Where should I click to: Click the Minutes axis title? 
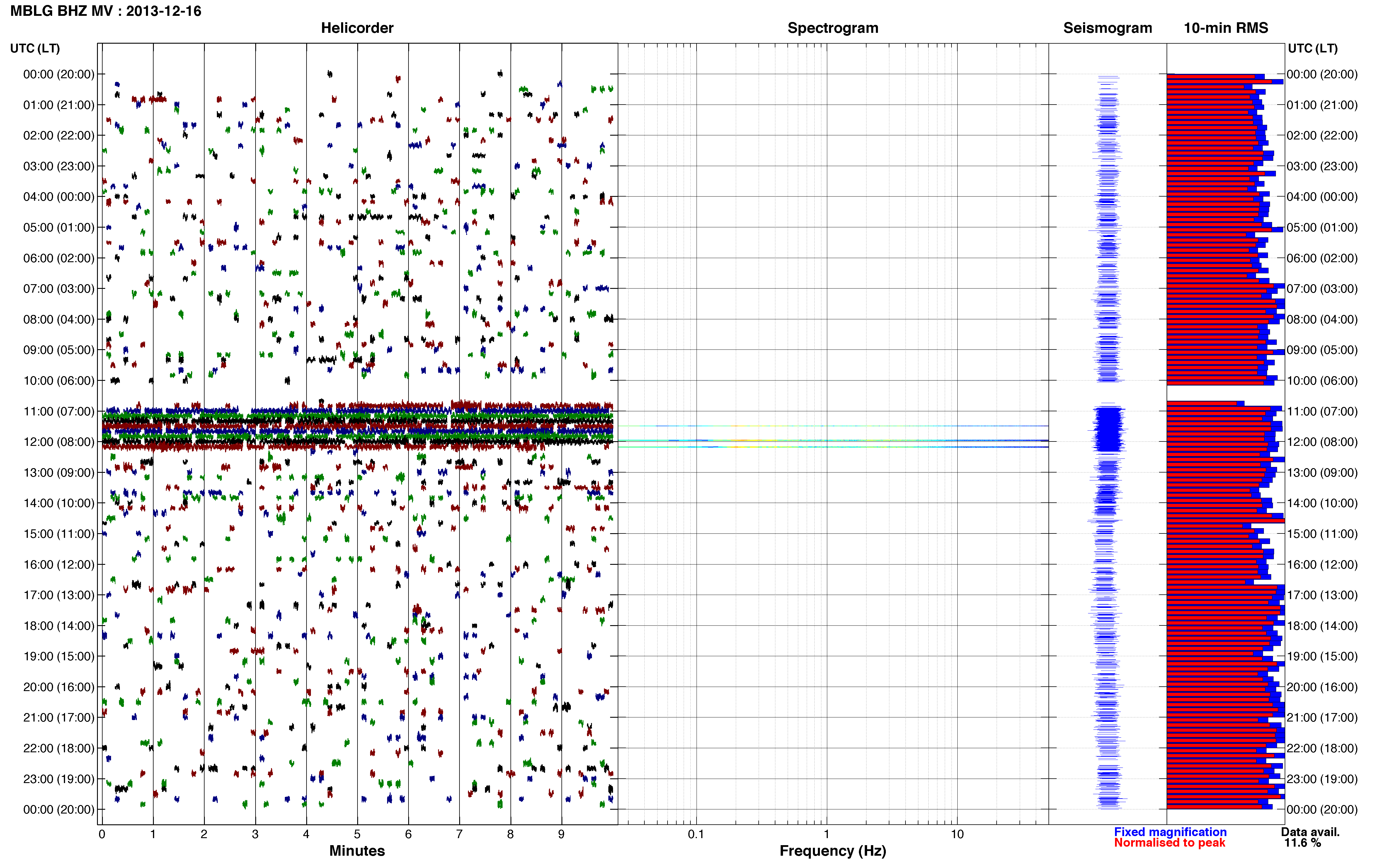click(357, 851)
